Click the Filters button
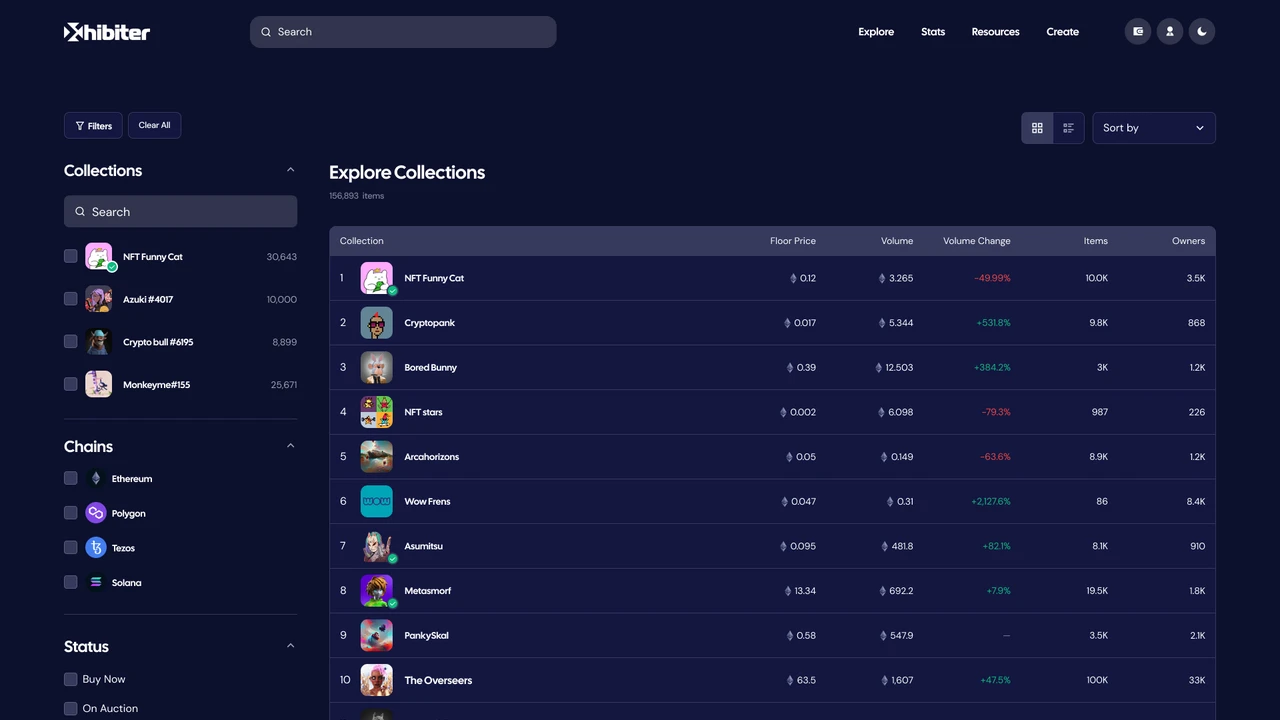 (x=93, y=125)
